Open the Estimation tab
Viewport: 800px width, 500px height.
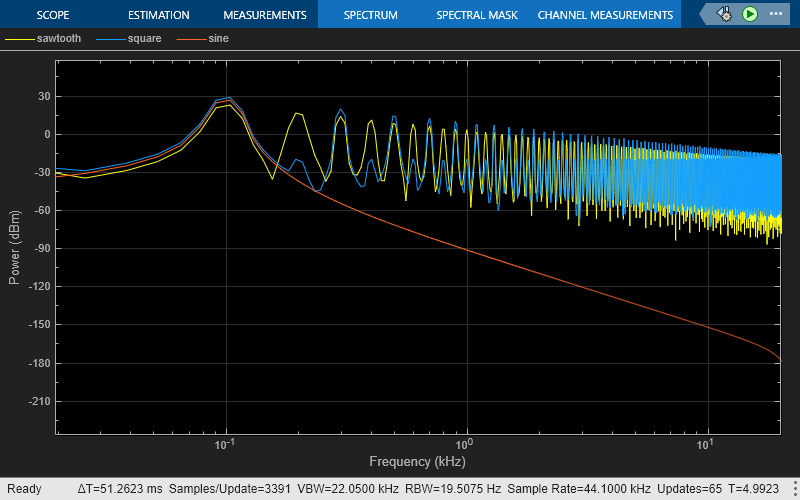click(x=159, y=15)
